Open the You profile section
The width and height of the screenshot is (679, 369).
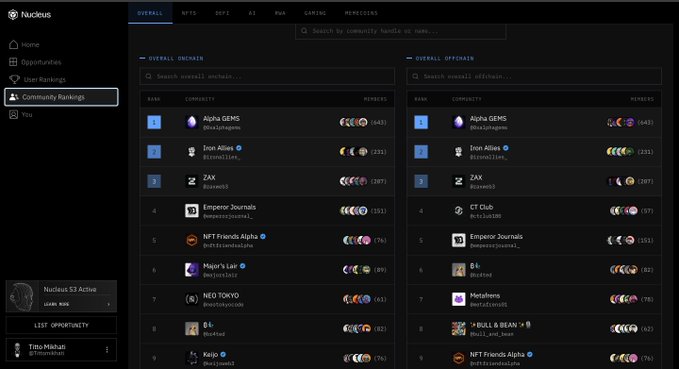[21, 114]
